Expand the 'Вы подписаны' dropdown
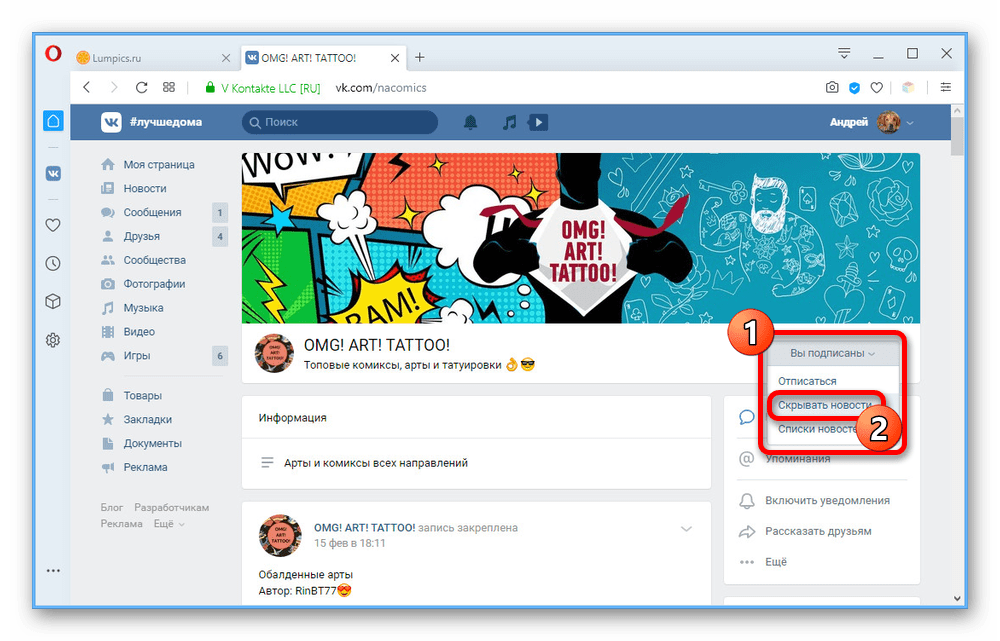 [832, 353]
